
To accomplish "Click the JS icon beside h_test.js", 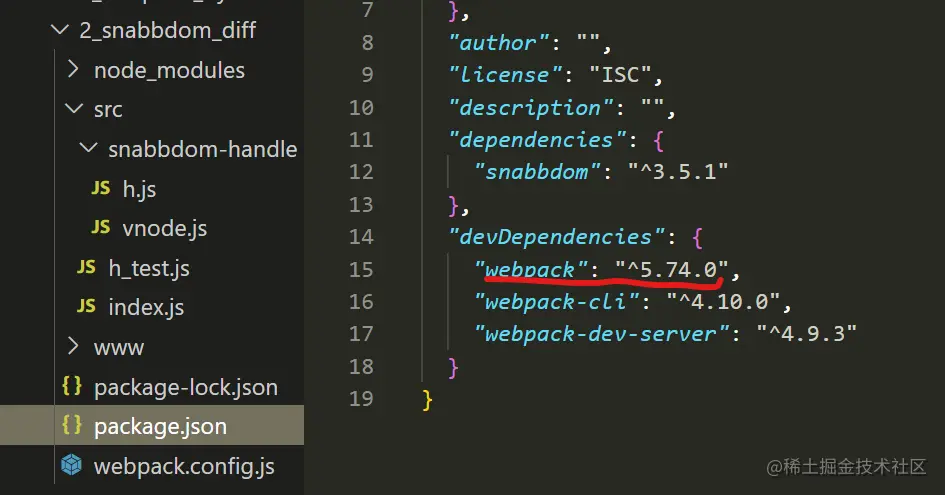I will (x=86, y=267).
